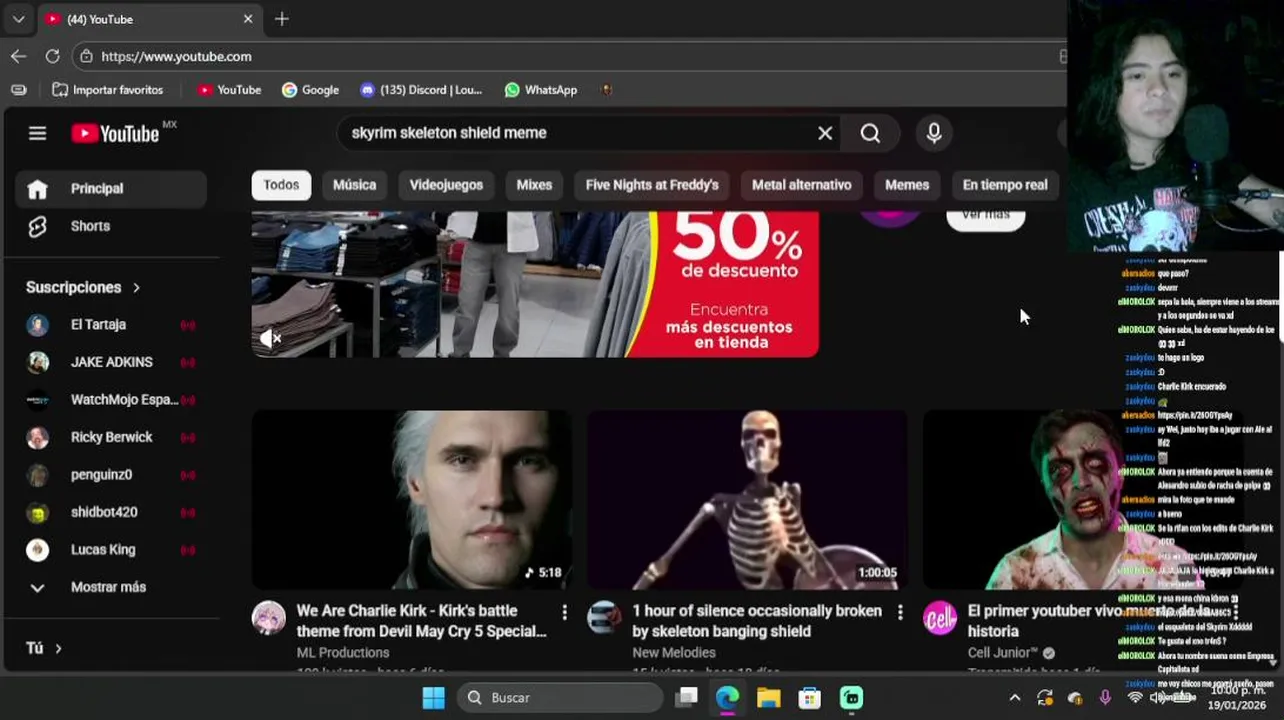Clear the search box text
Screen dimensions: 1284x720
tap(825, 133)
